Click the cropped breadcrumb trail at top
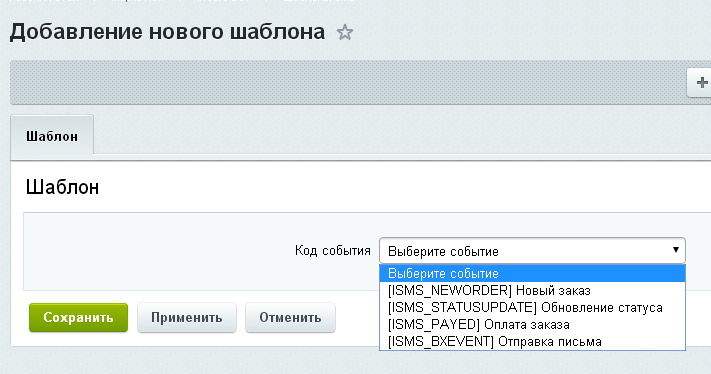 pyautogui.click(x=181, y=1)
